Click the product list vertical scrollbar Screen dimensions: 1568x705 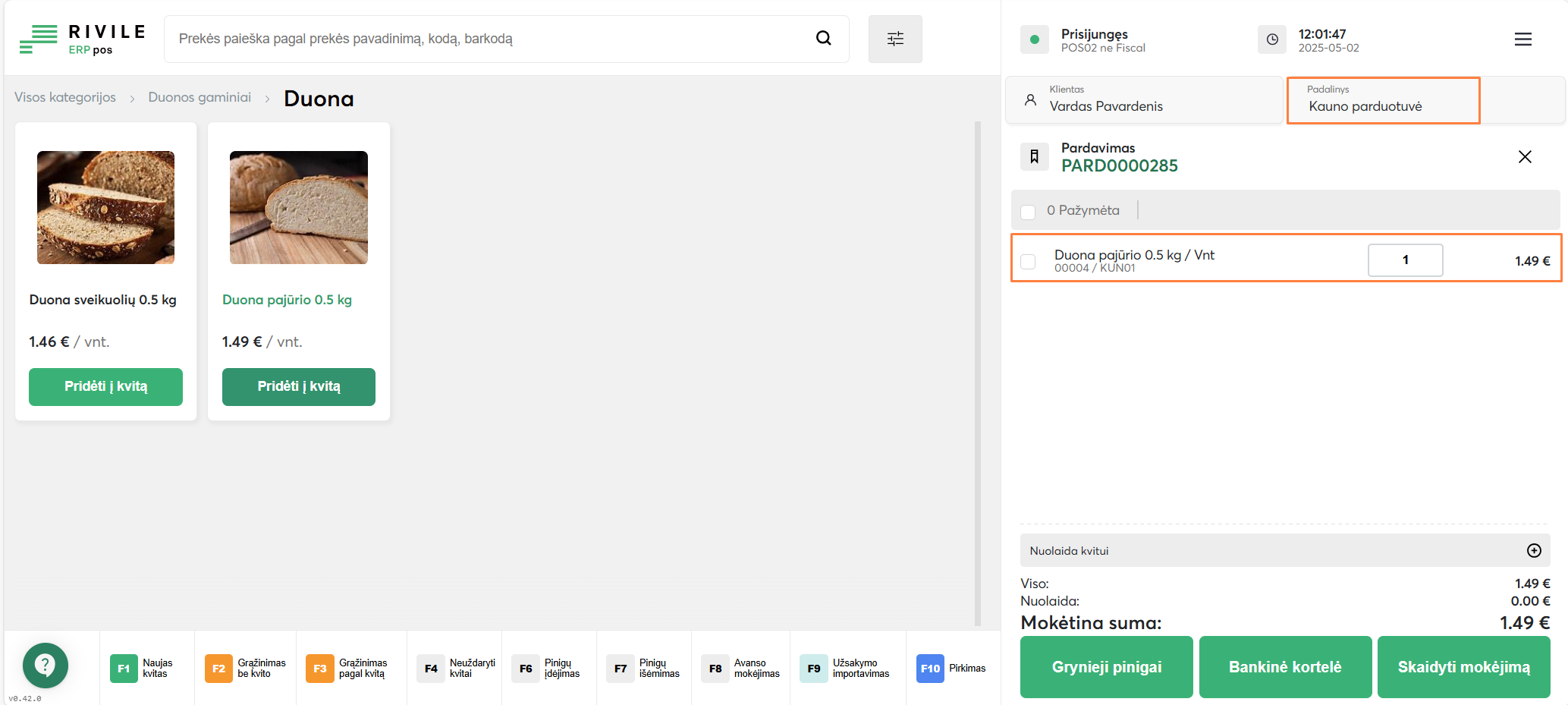(977, 372)
